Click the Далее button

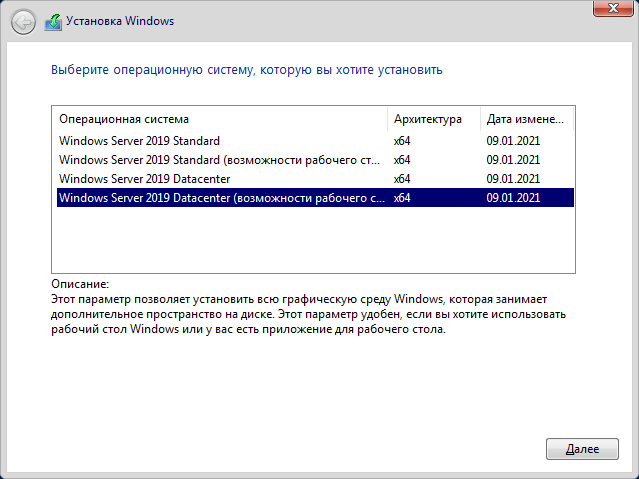pyautogui.click(x=582, y=449)
